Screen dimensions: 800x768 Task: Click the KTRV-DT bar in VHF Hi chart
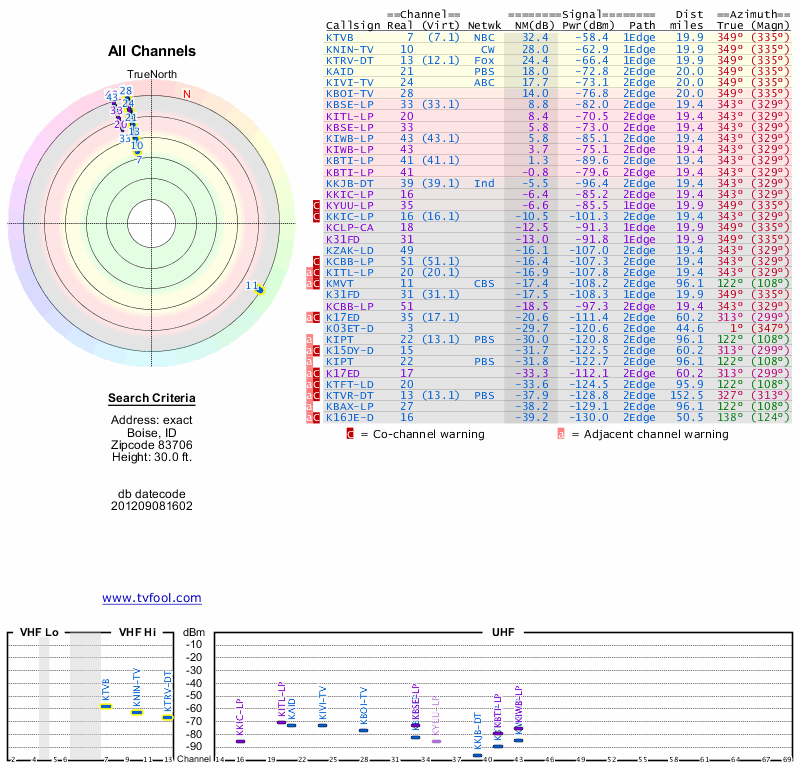tap(168, 717)
